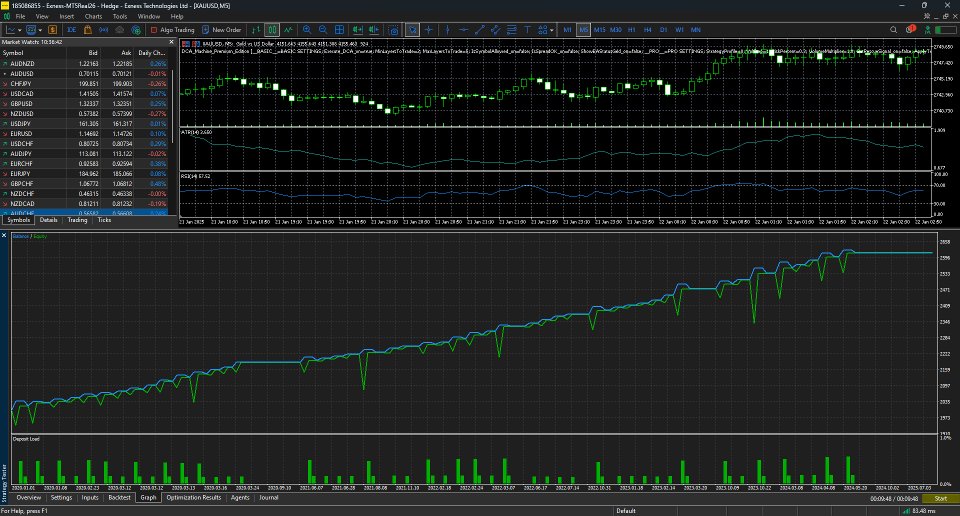Open Strategy Tester Backtest tab
The image size is (960, 516).
click(x=119, y=498)
